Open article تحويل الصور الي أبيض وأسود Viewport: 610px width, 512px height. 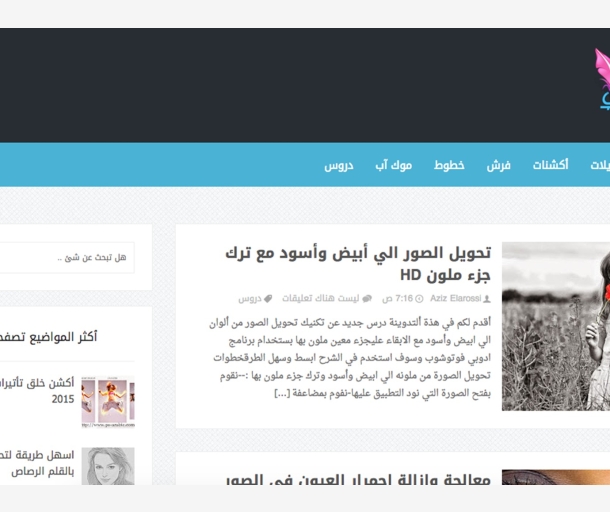(358, 264)
